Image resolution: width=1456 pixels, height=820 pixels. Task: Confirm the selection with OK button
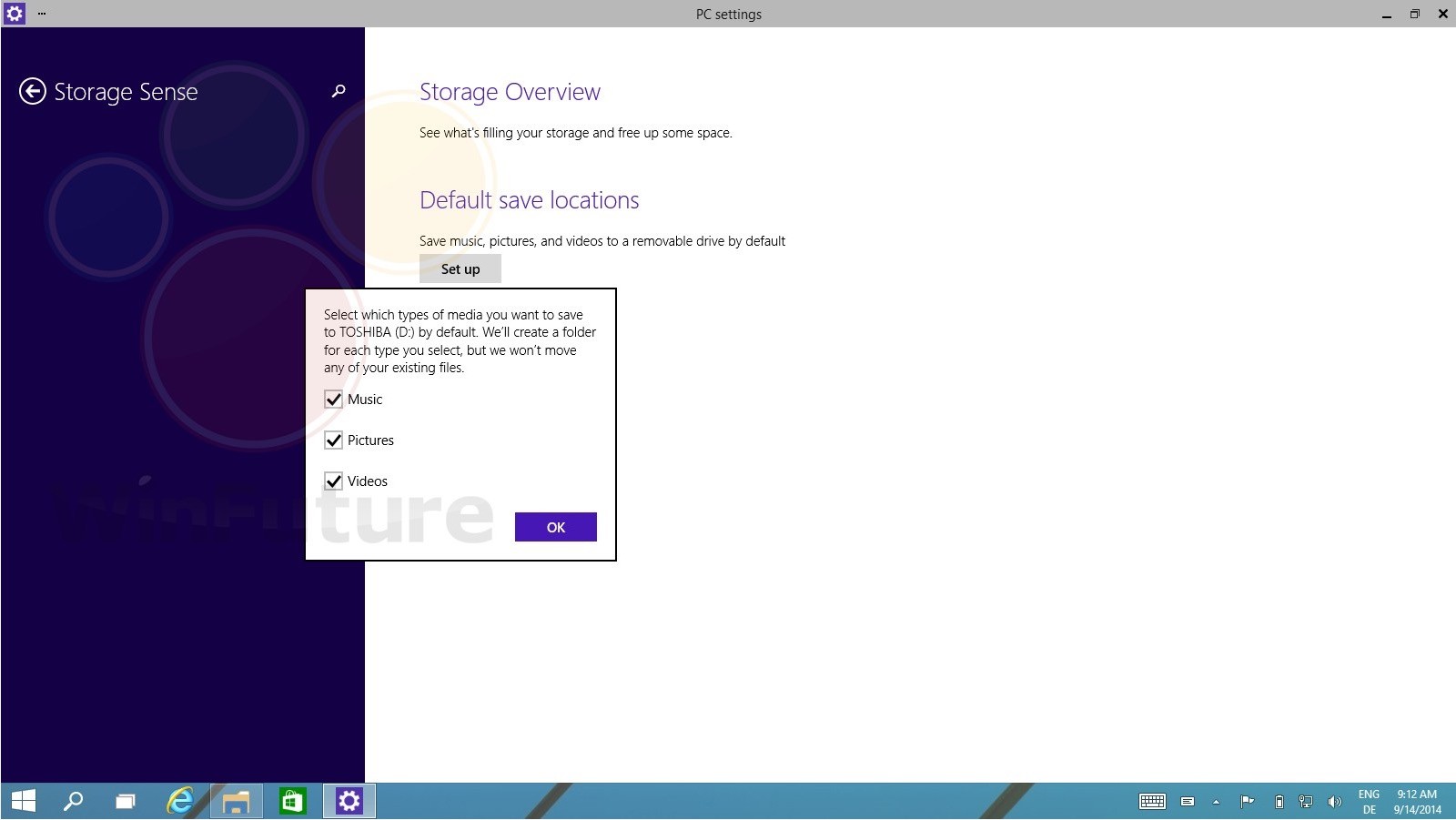click(x=555, y=527)
